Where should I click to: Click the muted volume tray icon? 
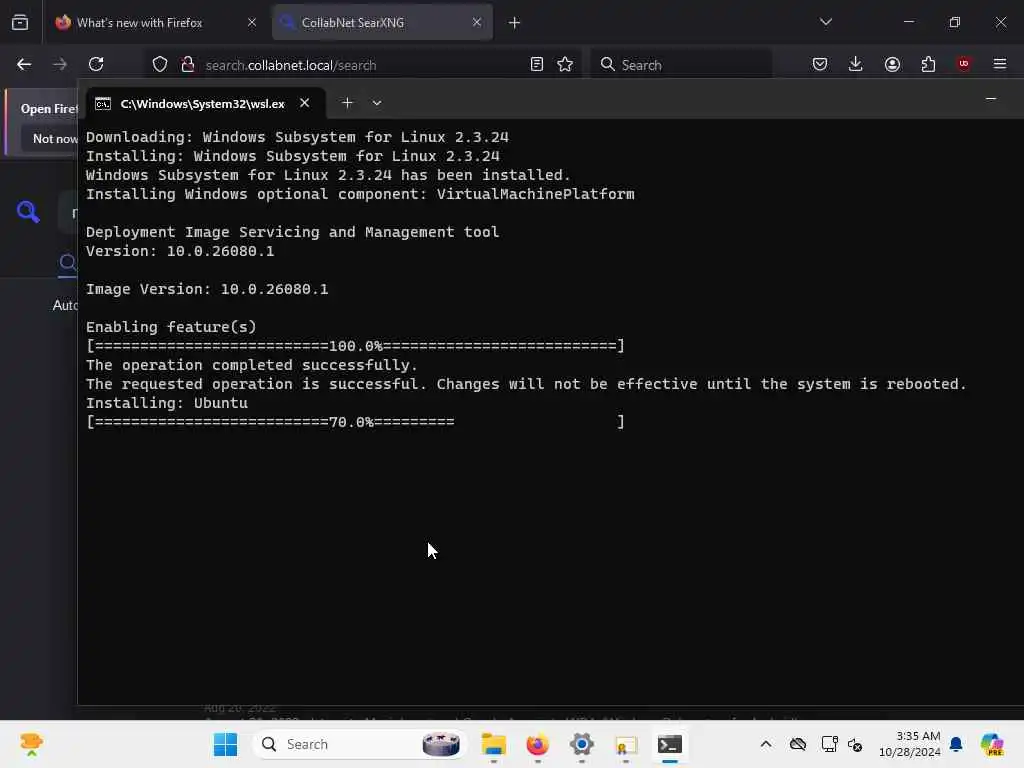[855, 744]
